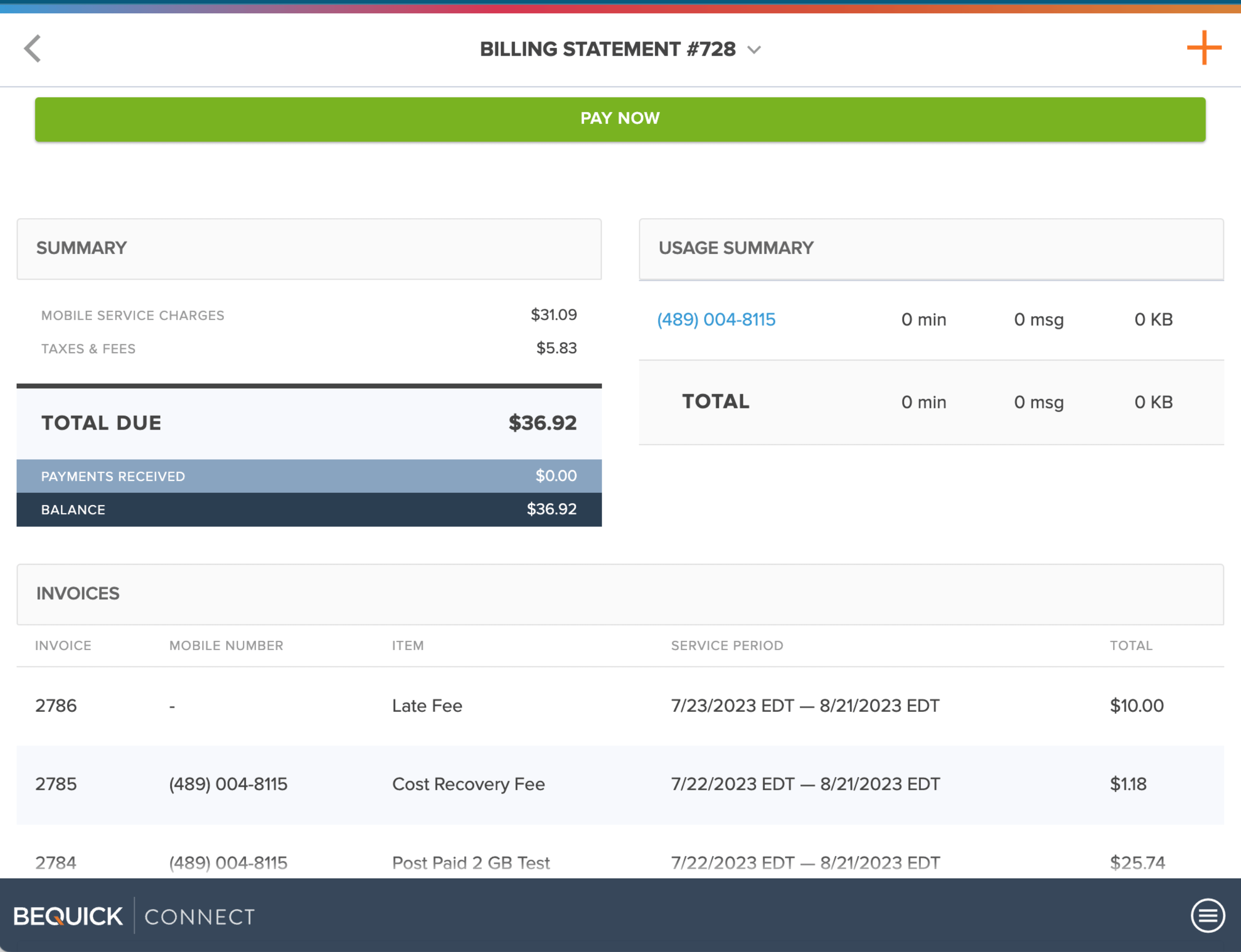Viewport: 1241px width, 952px height.
Task: Open phone number (489) 004-8115 details
Action: click(716, 320)
